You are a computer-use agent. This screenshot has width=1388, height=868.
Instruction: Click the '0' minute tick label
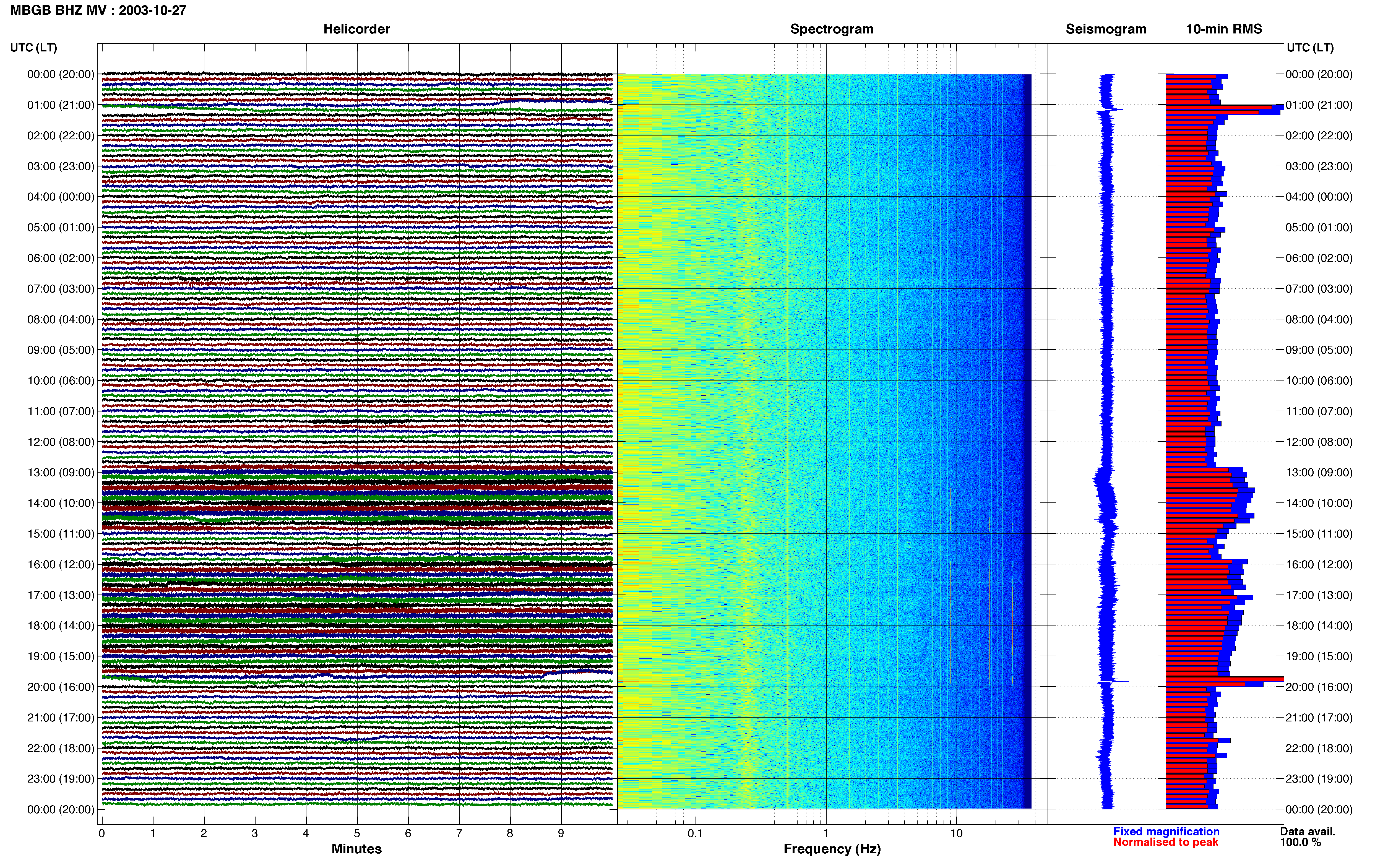coord(101,833)
